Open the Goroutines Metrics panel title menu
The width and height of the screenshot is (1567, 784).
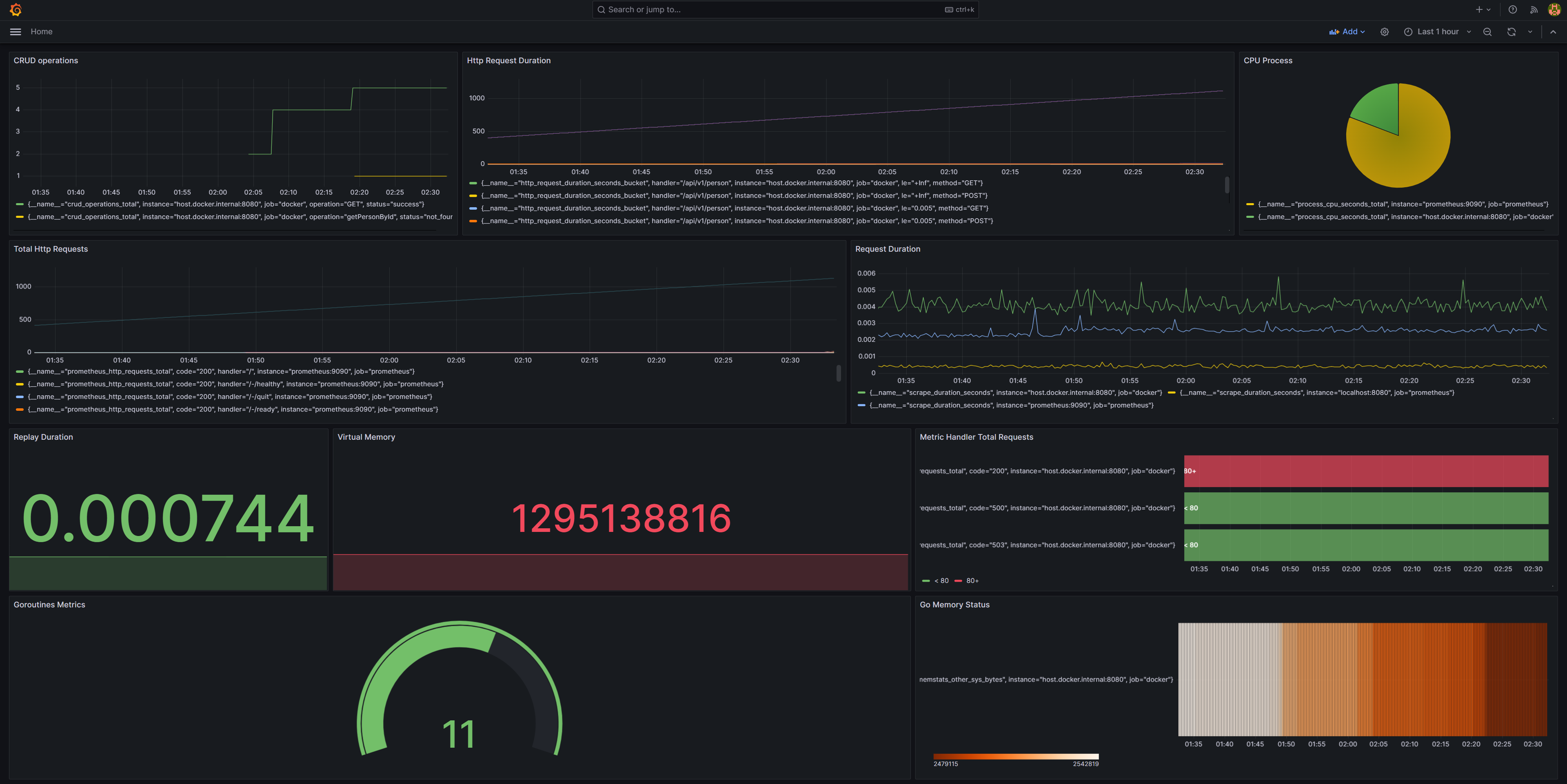[x=49, y=605]
